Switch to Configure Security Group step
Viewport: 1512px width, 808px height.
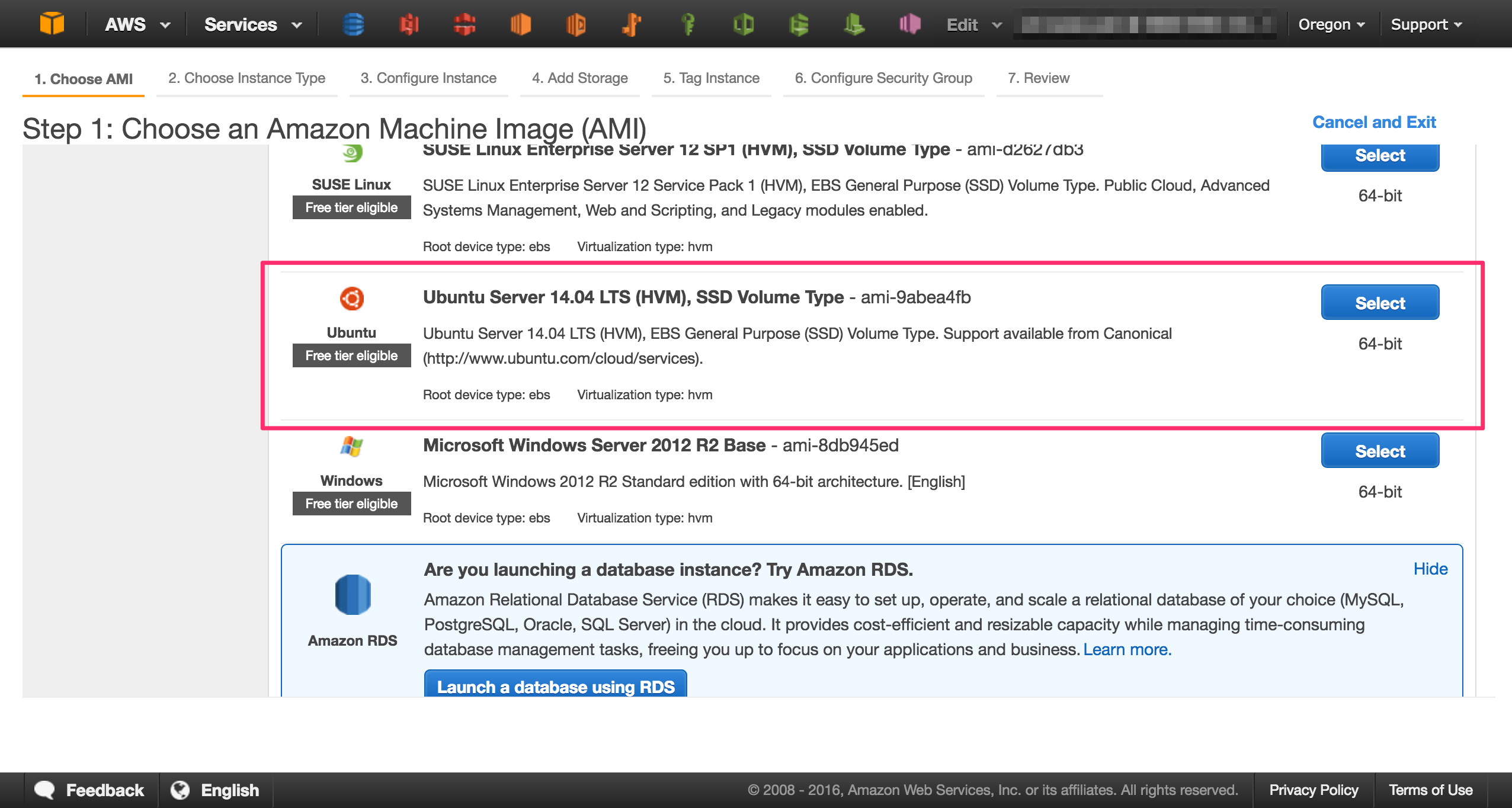click(x=883, y=78)
